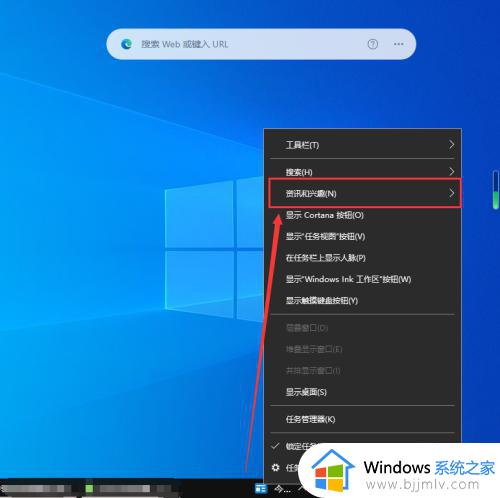Toggle the checked lock taskbar option

click(x=293, y=446)
